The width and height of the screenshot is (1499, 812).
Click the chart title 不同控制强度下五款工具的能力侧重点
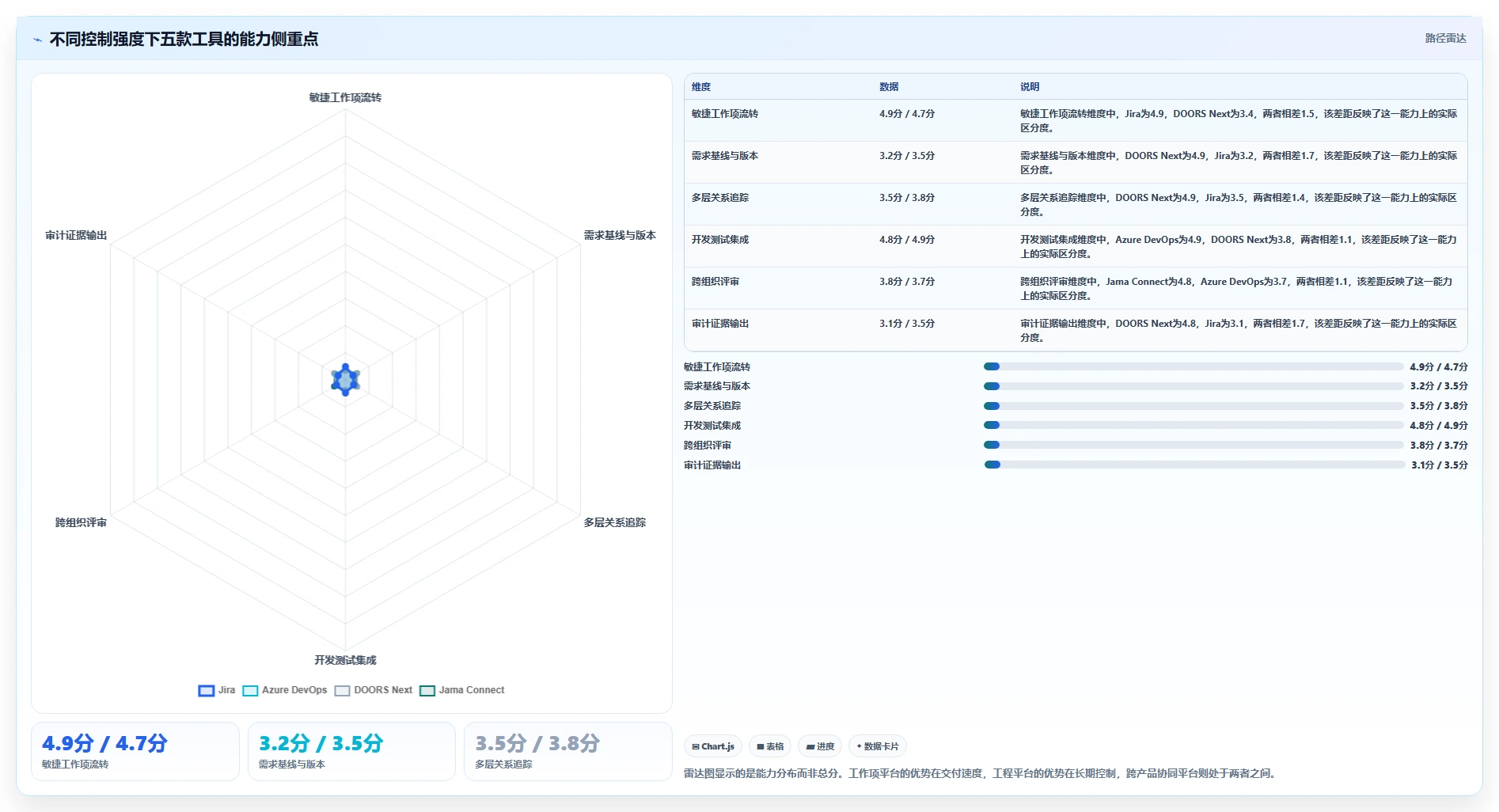(x=184, y=40)
